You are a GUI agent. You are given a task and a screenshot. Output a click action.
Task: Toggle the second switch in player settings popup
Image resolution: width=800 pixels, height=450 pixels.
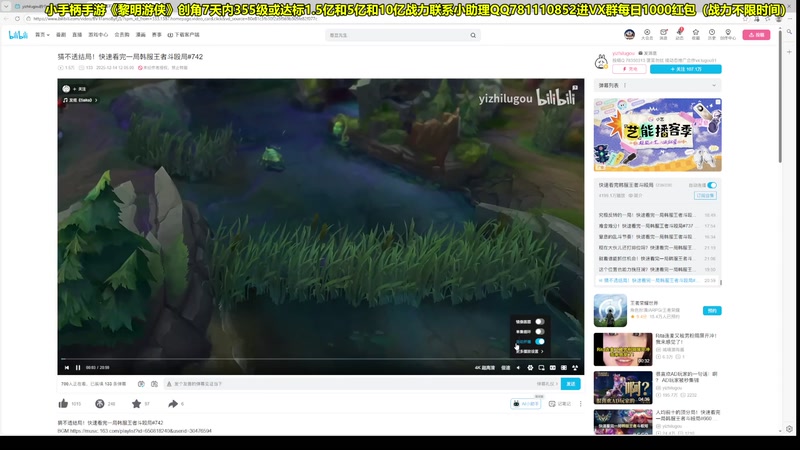pyautogui.click(x=540, y=331)
